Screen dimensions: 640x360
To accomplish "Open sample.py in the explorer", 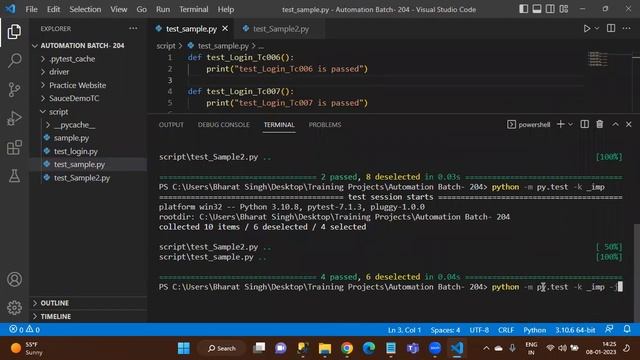I will [x=71, y=138].
